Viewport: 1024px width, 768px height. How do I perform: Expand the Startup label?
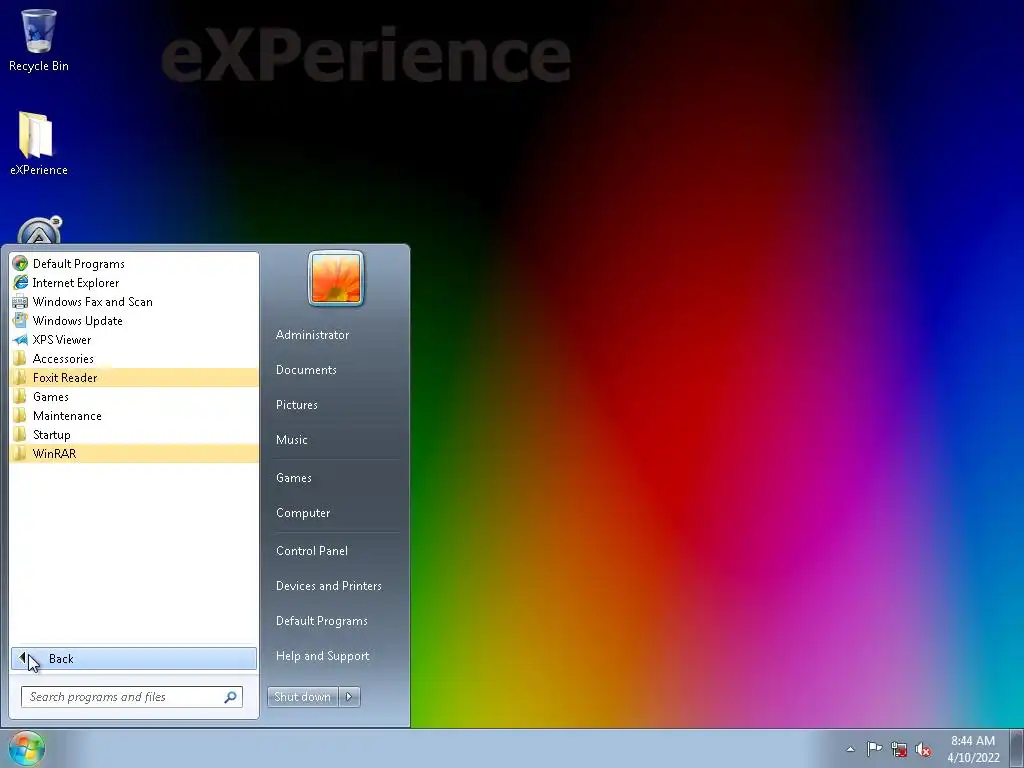pyautogui.click(x=52, y=434)
